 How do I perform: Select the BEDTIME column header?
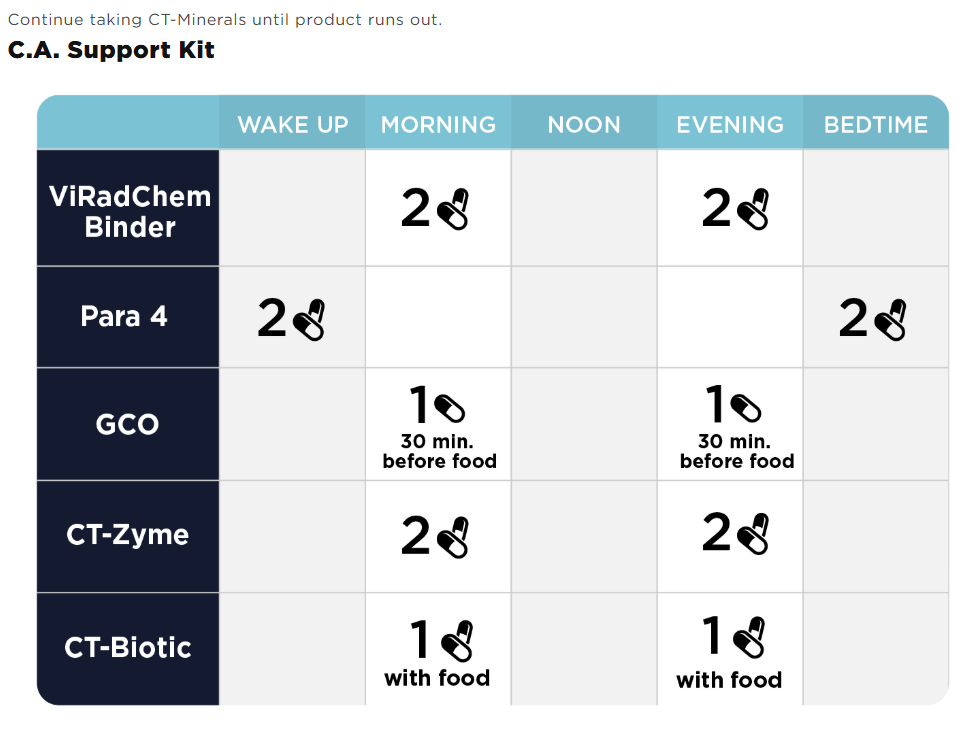876,125
